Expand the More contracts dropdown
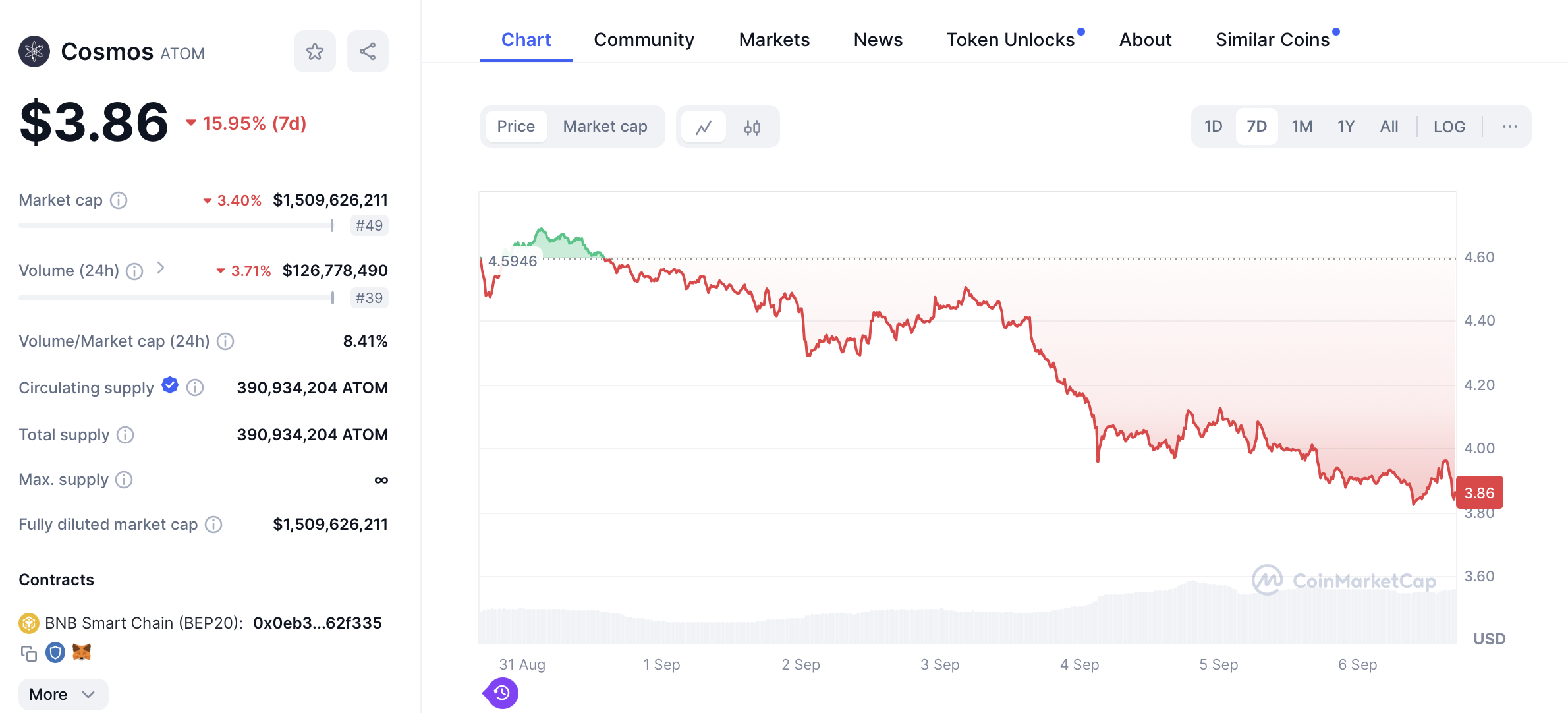 (63, 694)
